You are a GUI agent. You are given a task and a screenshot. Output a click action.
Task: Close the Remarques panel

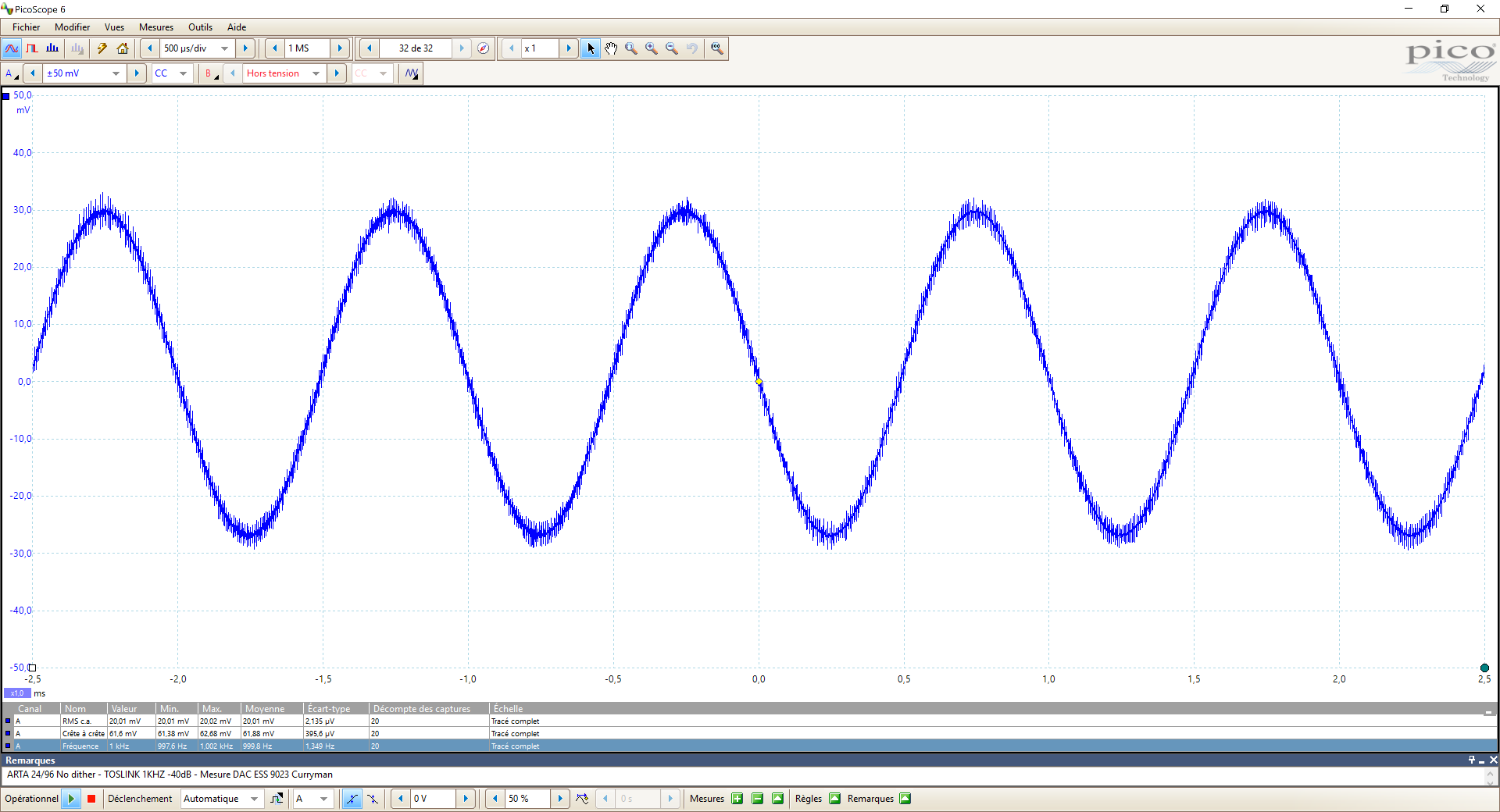1493,760
